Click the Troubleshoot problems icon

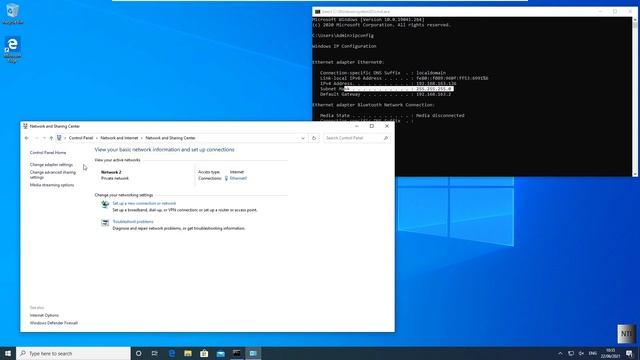(105, 223)
